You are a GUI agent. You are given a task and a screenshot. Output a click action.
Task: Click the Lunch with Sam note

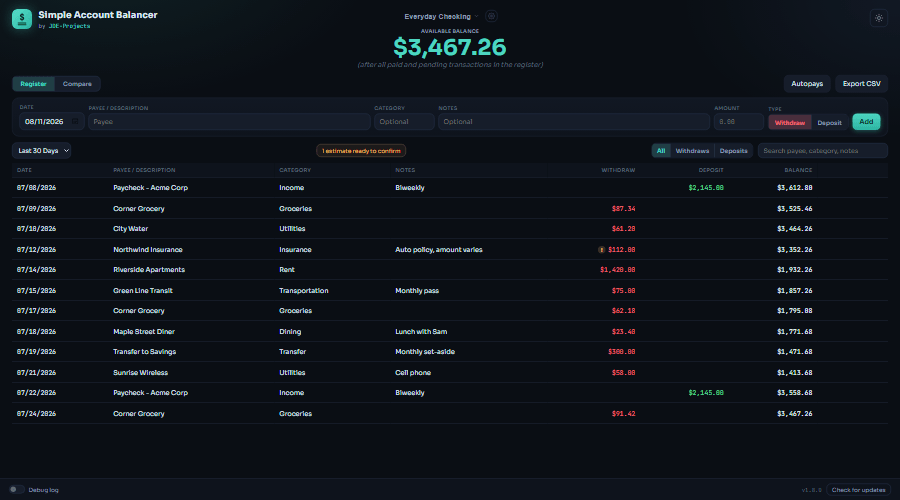point(421,332)
